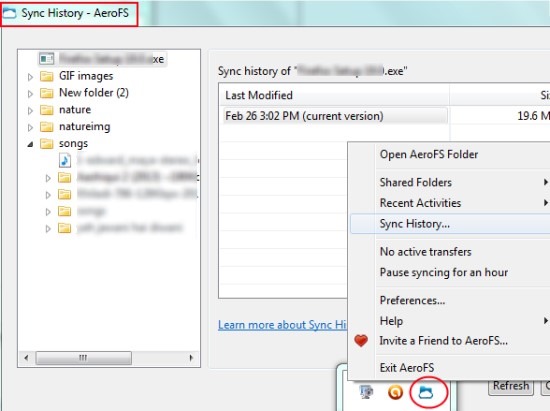550x411 pixels.
Task: Collapse the songs folder
Action: (31, 144)
